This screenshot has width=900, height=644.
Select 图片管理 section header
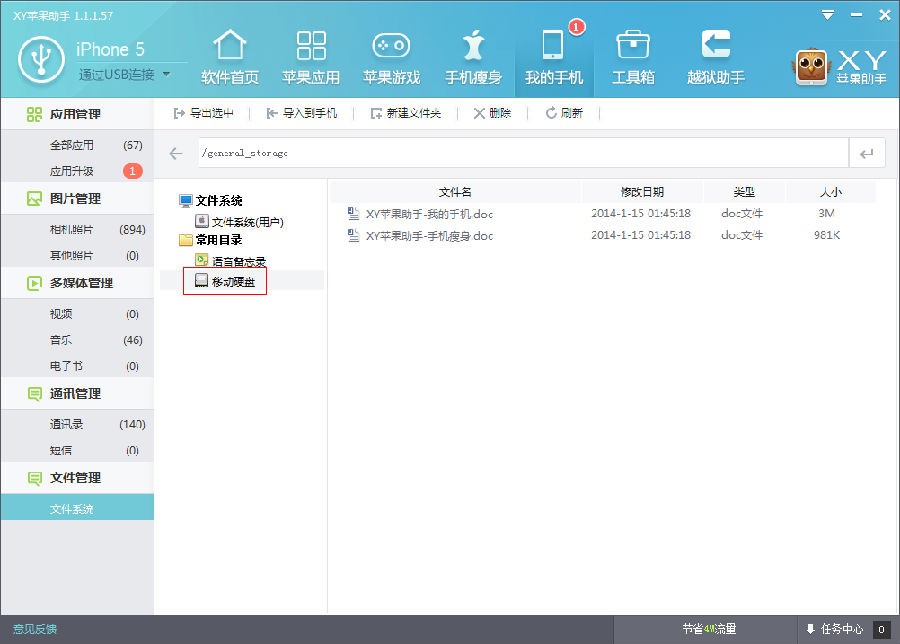77,199
